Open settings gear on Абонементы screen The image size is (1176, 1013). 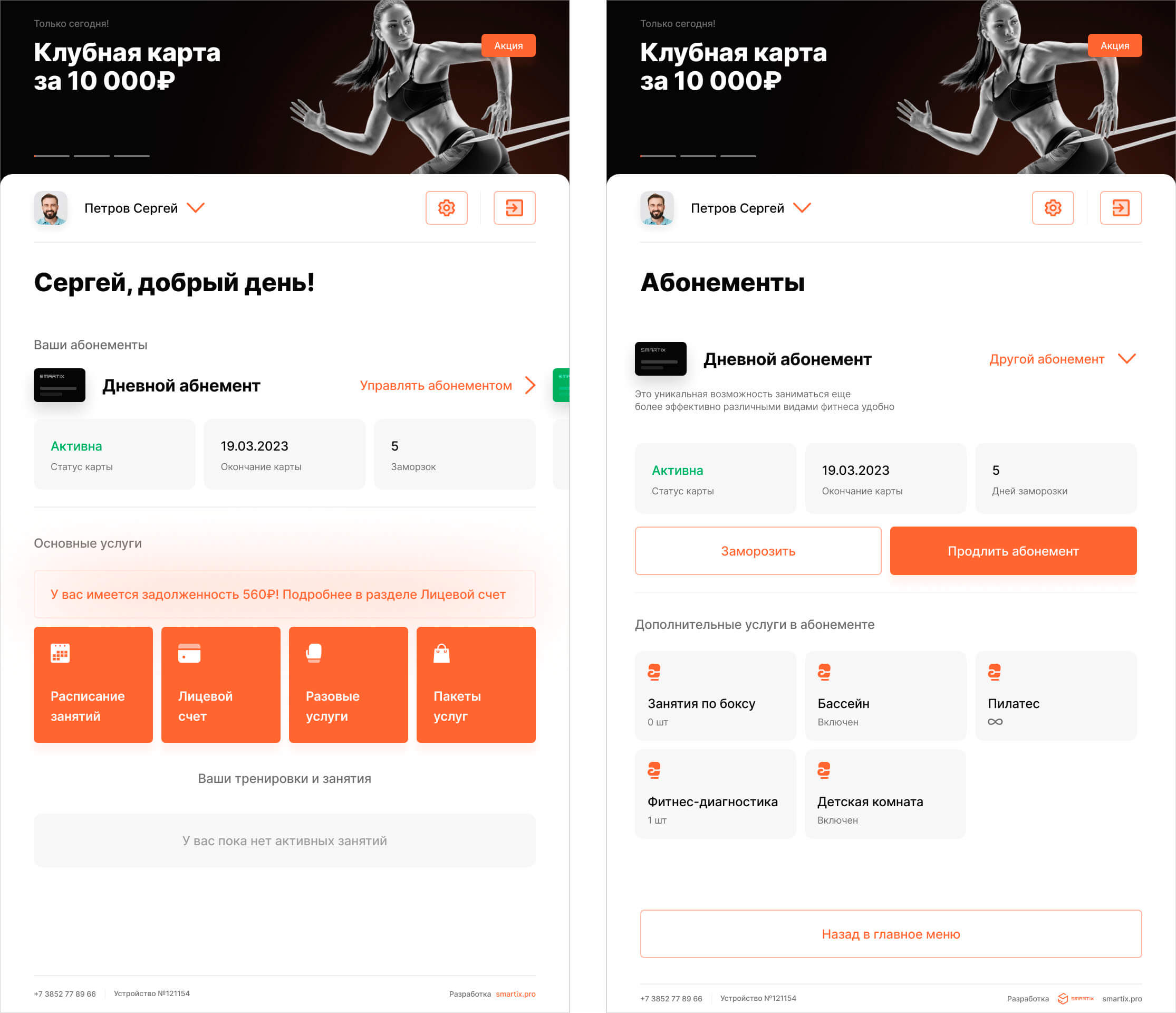point(1053,208)
